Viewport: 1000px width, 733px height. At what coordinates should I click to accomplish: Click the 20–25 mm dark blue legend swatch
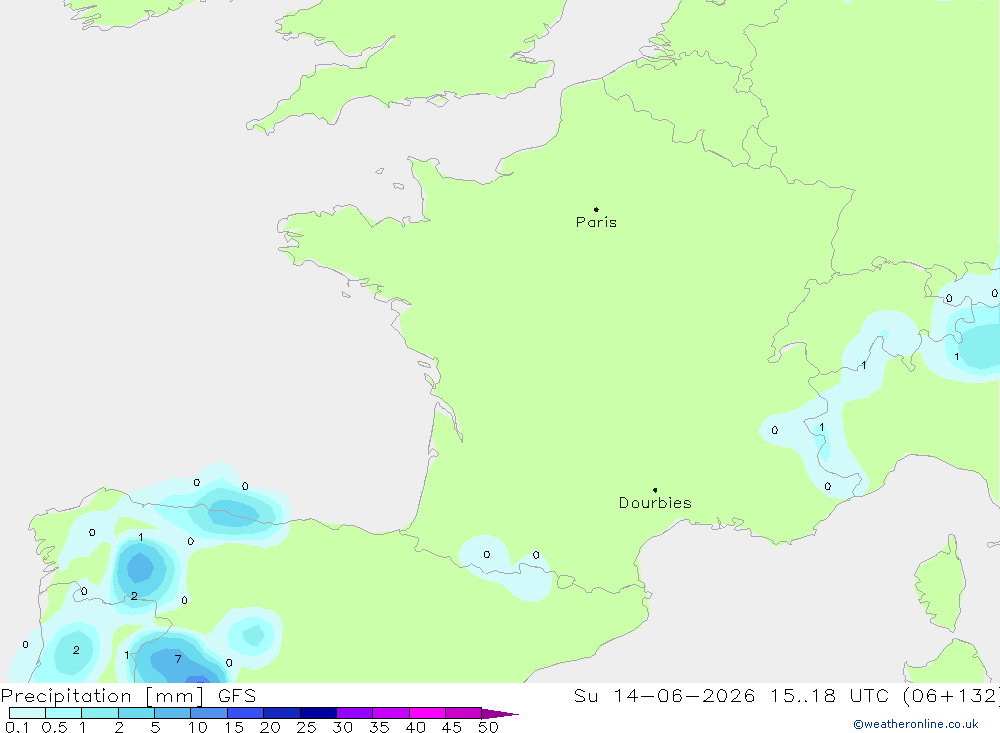point(281,713)
